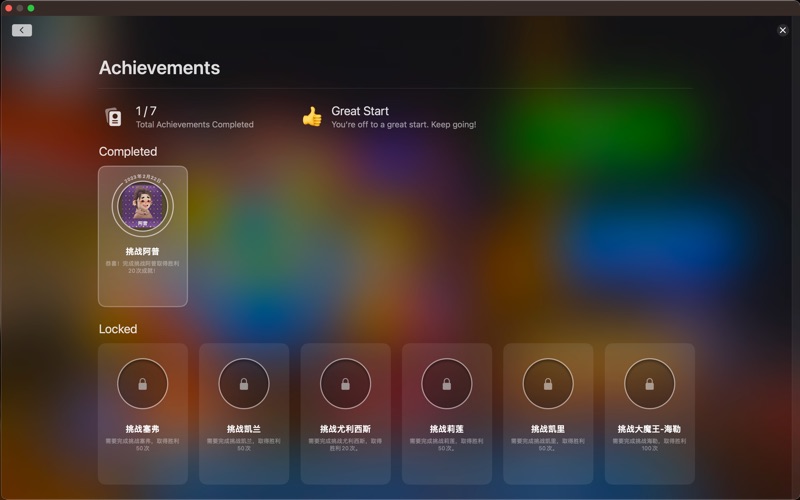Screen dimensions: 800x500
Task: Click the lock icon for 挑战塞弗
Action: [142, 384]
